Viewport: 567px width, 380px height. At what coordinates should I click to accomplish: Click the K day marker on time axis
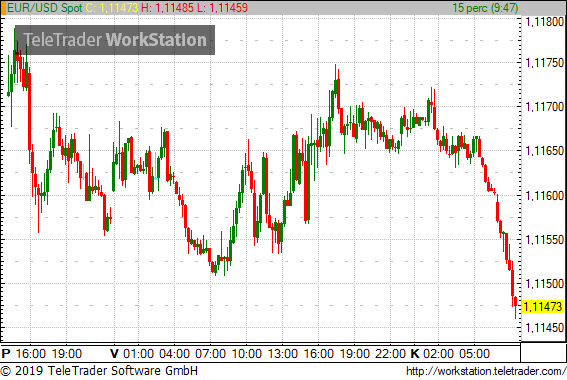click(x=415, y=353)
